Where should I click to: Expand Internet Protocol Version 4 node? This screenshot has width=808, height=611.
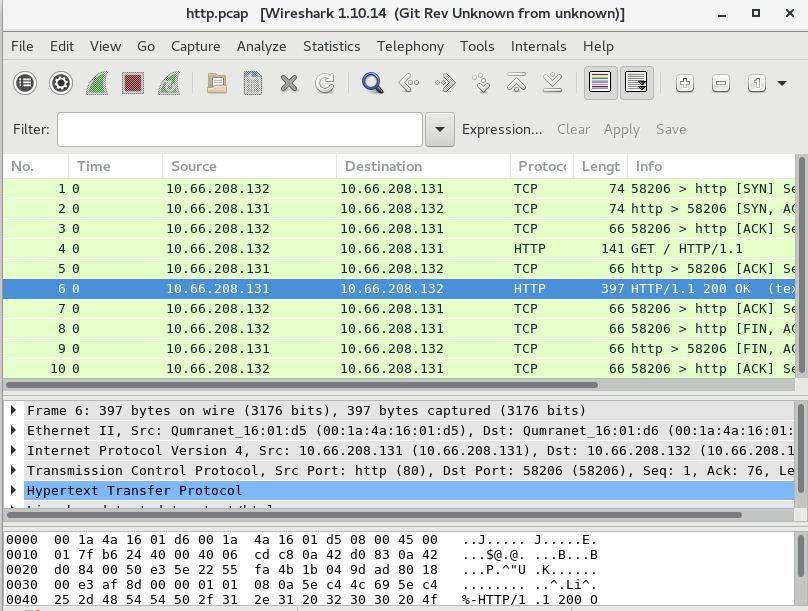click(13, 450)
